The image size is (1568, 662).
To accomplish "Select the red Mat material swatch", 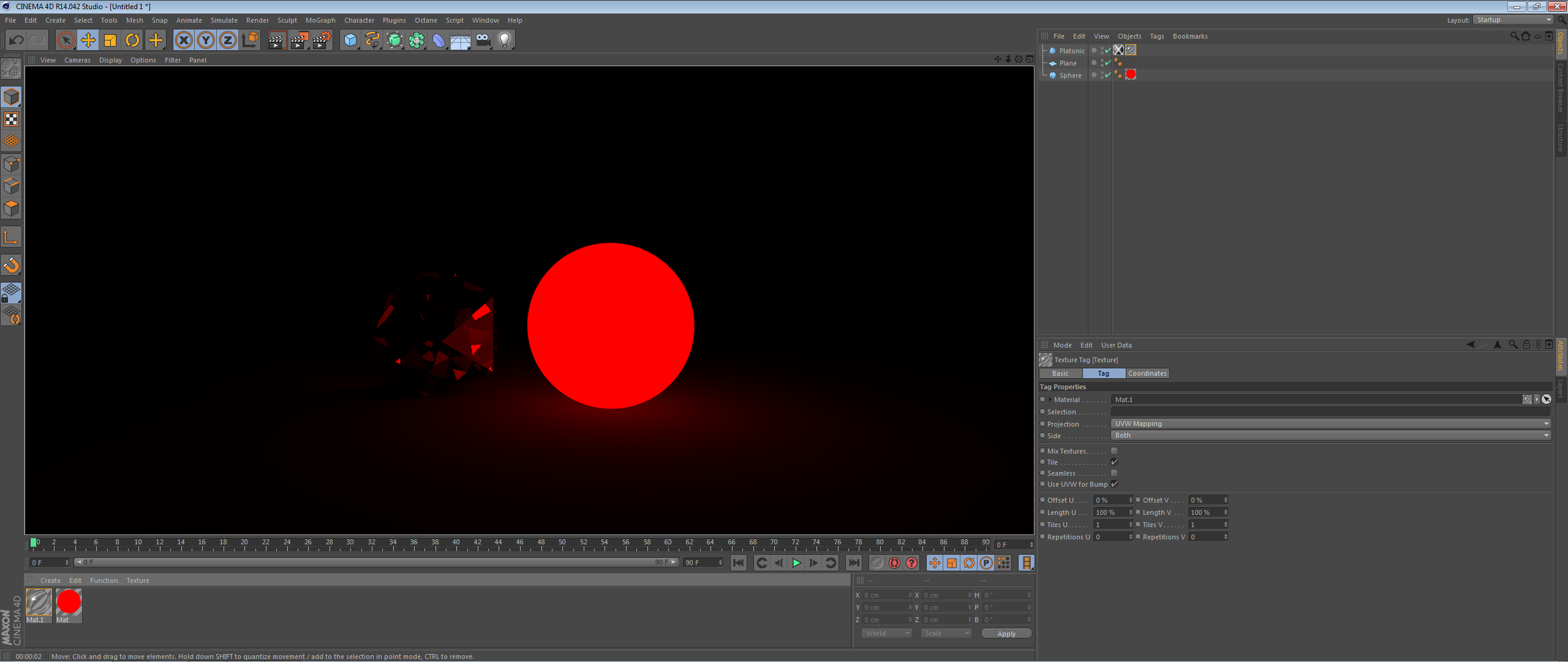I will point(69,602).
